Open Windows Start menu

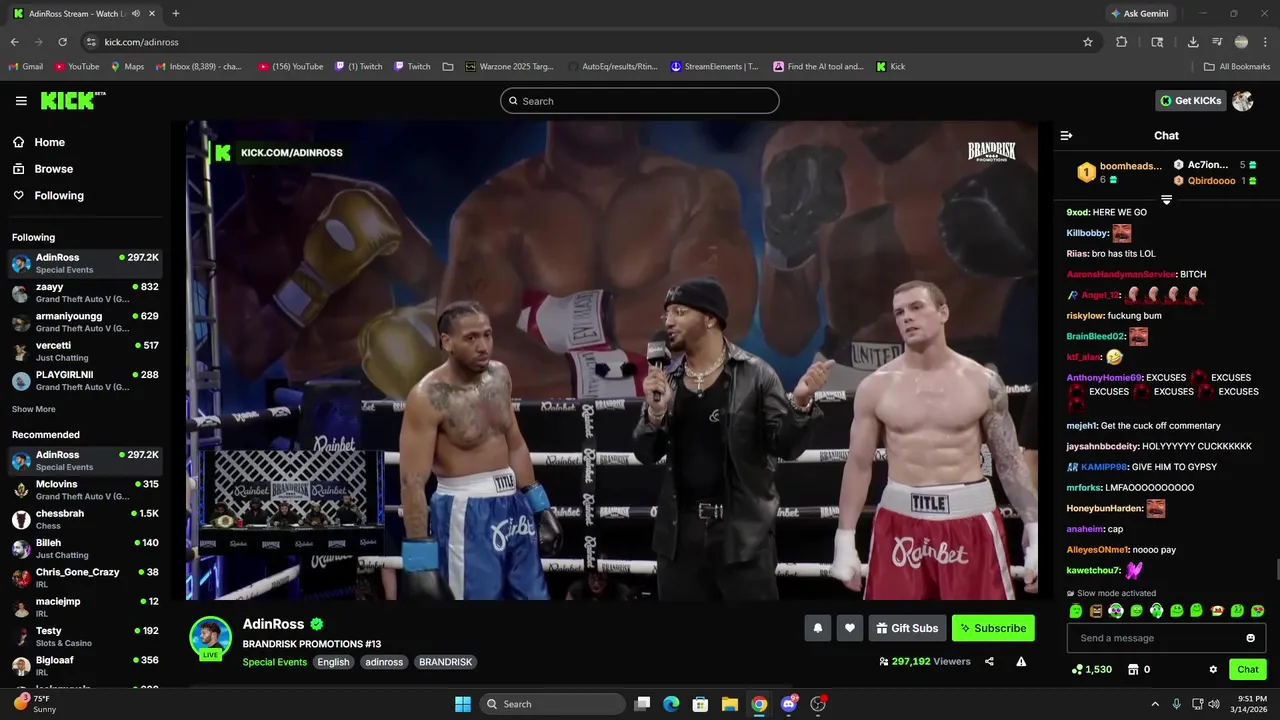(463, 704)
